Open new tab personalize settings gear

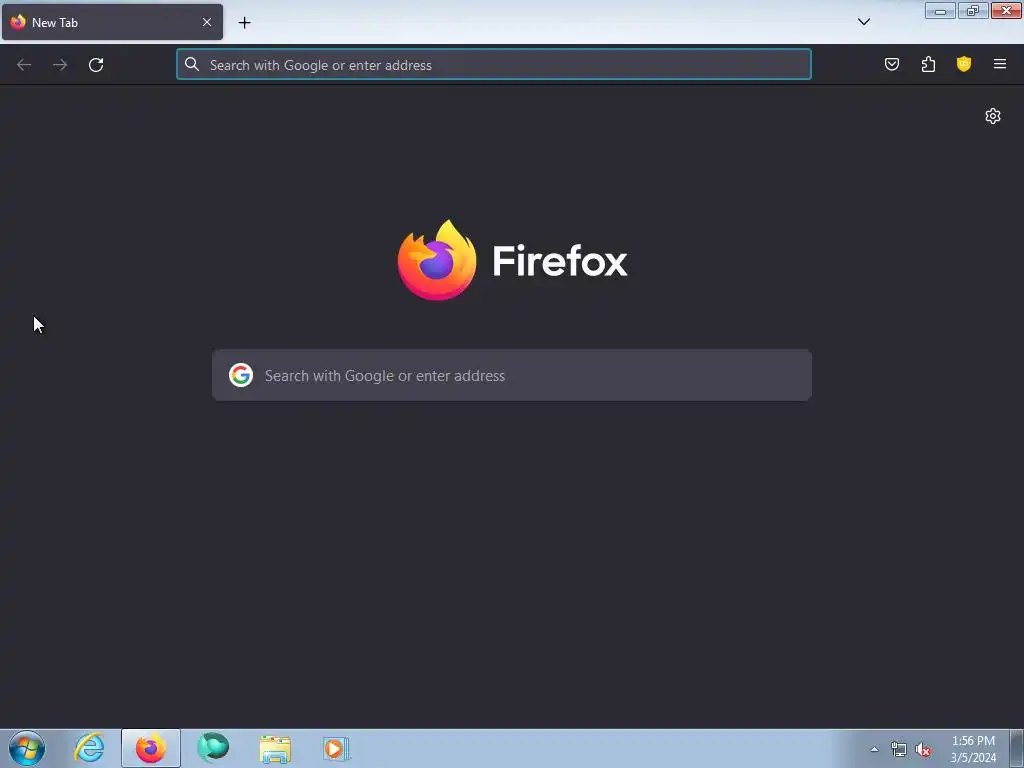pyautogui.click(x=993, y=116)
